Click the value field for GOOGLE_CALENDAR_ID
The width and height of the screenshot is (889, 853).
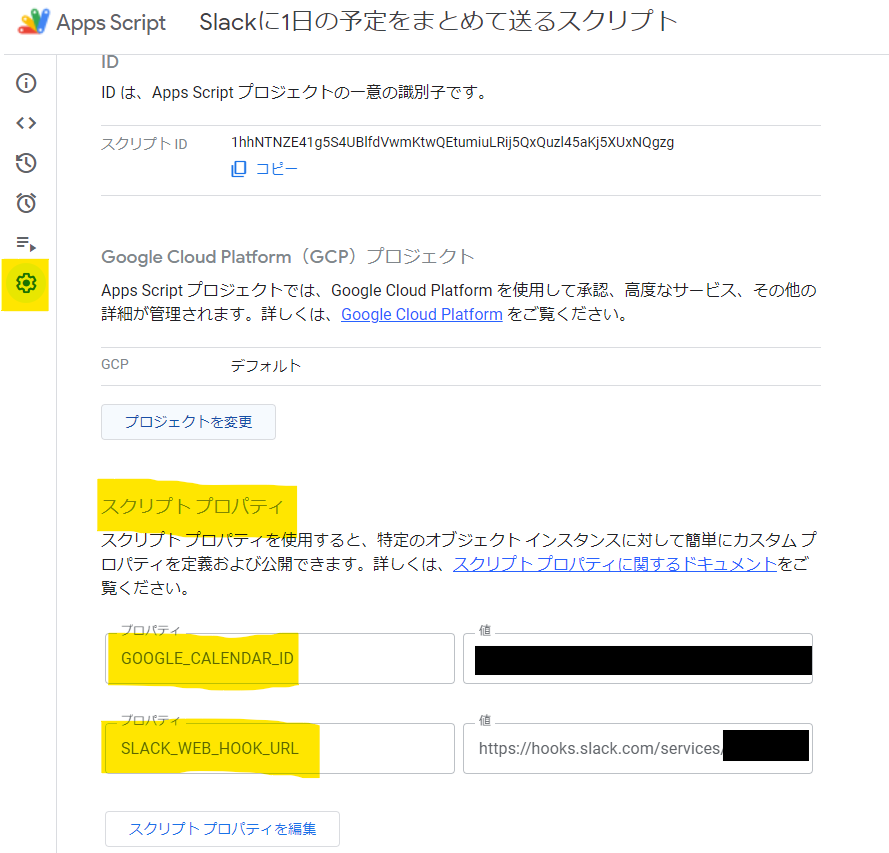tap(638, 658)
